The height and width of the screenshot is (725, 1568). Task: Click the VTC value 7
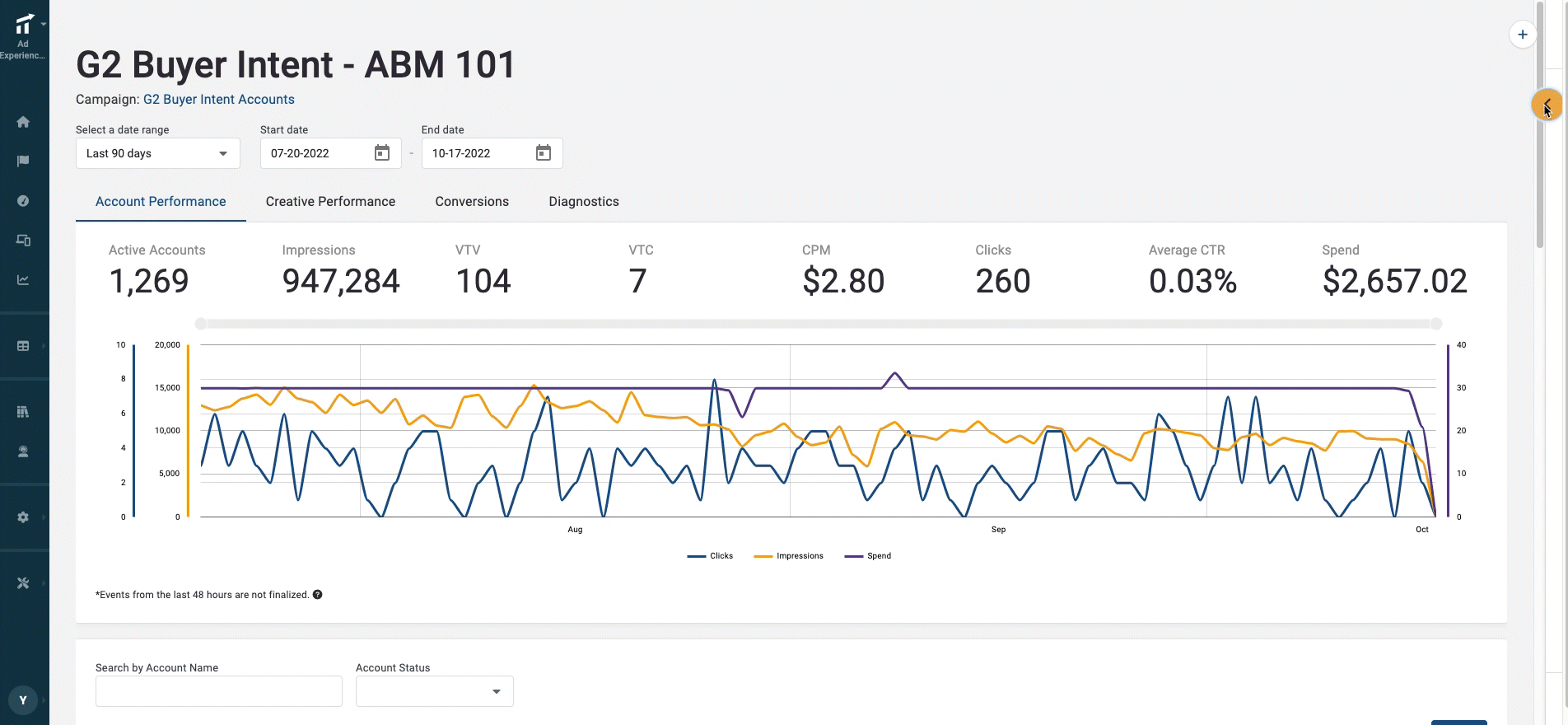click(637, 282)
